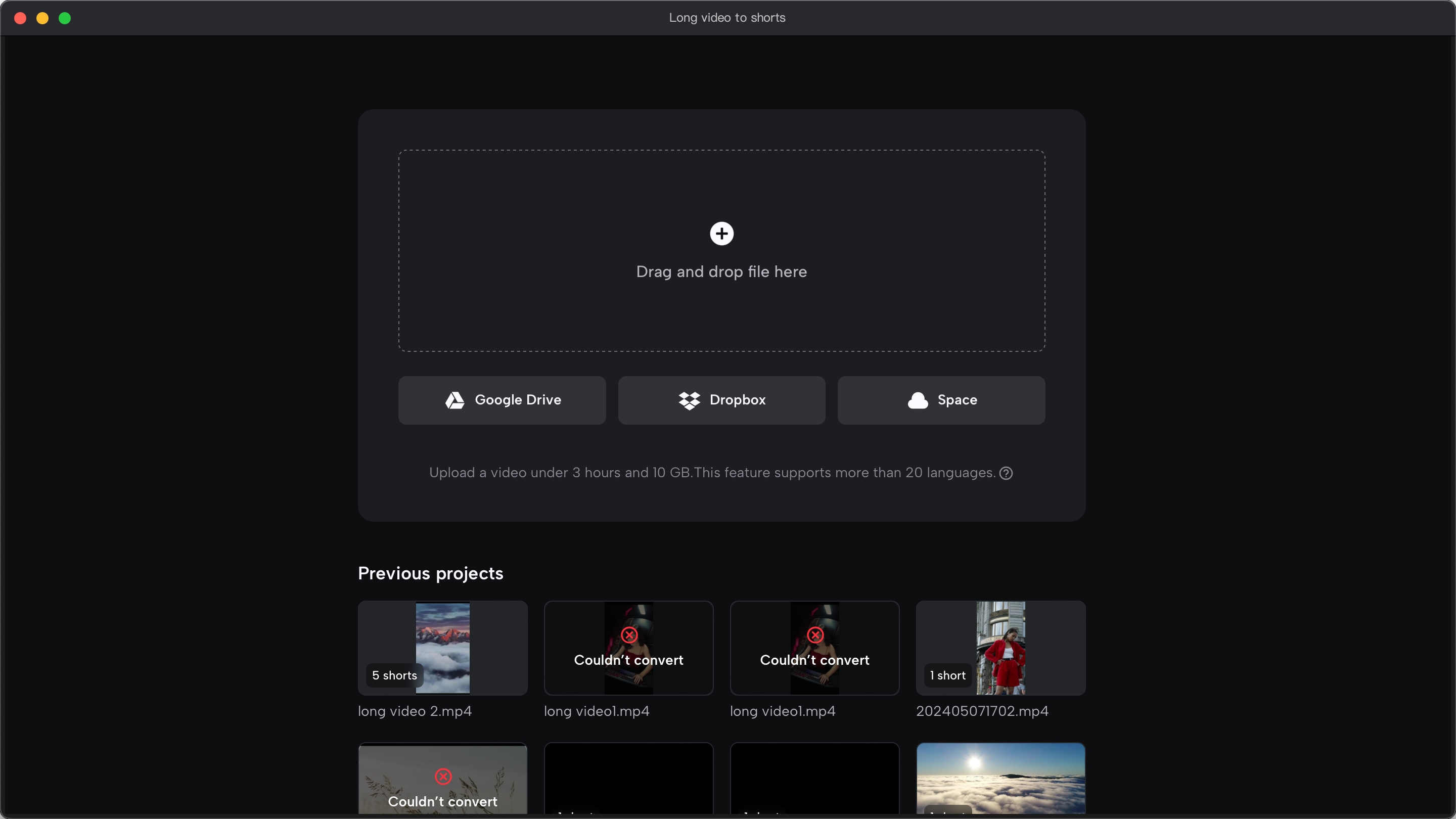
Task: Open the 202405071702.mp4 project
Action: pyautogui.click(x=1000, y=647)
